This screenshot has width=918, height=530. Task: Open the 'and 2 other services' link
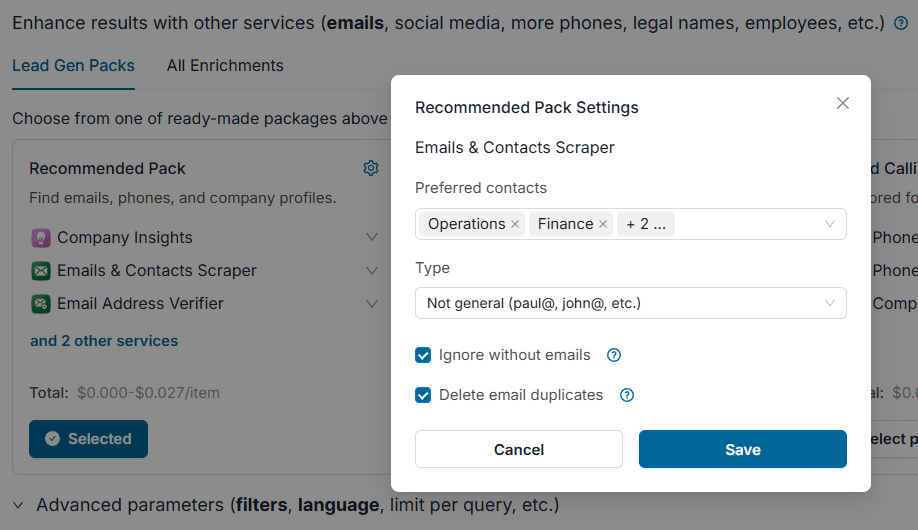[x=104, y=341]
